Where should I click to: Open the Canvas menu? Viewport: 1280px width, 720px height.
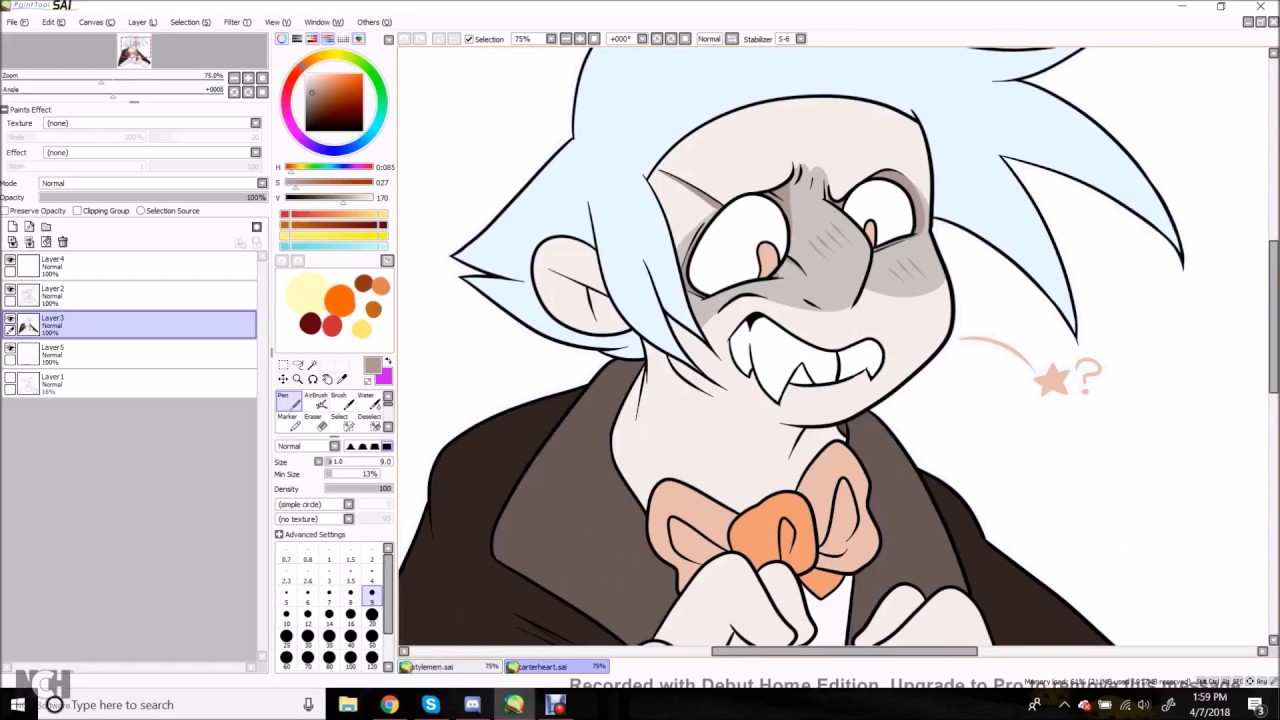[x=96, y=22]
